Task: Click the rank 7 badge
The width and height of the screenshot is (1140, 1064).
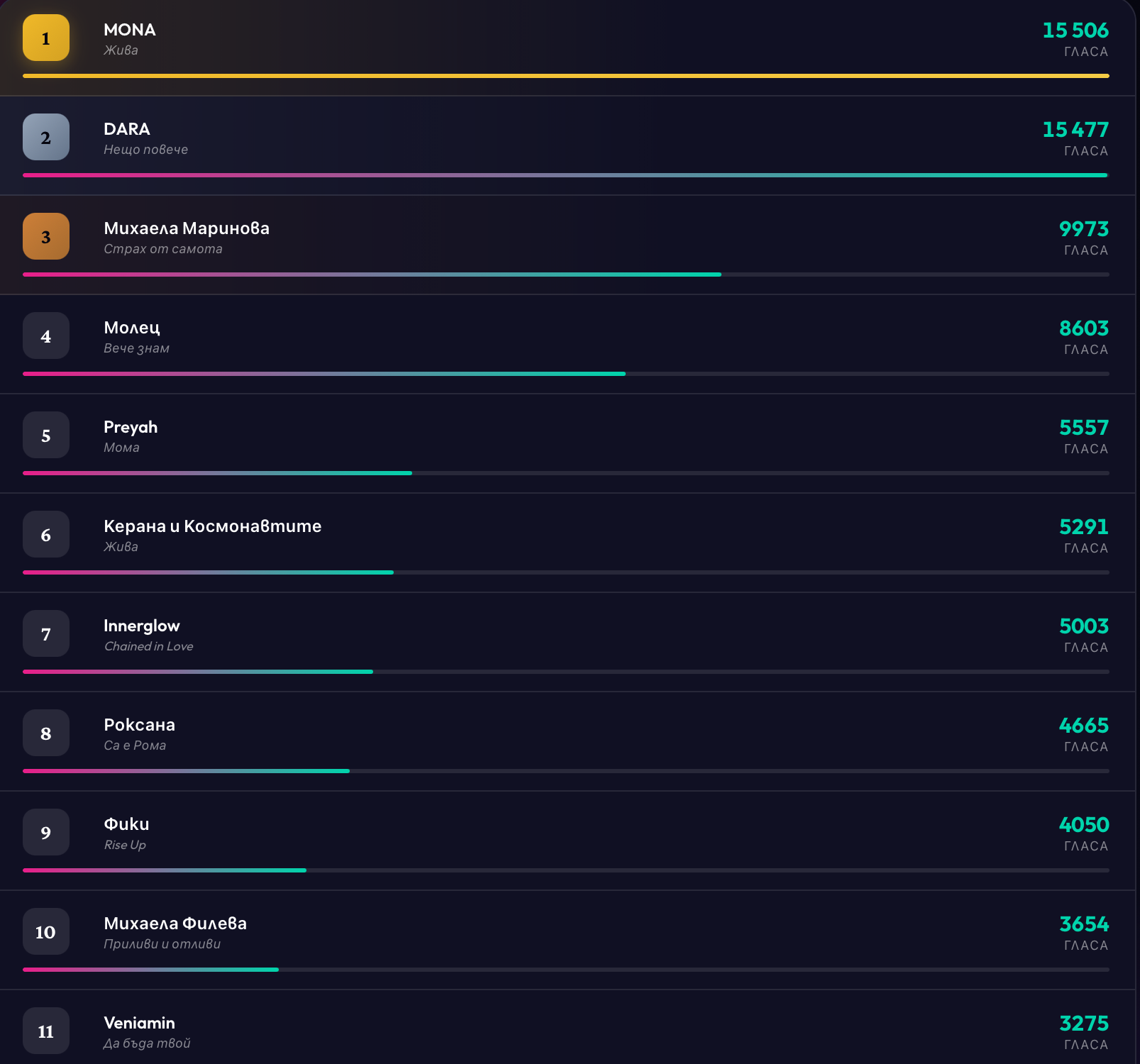Action: pos(46,633)
